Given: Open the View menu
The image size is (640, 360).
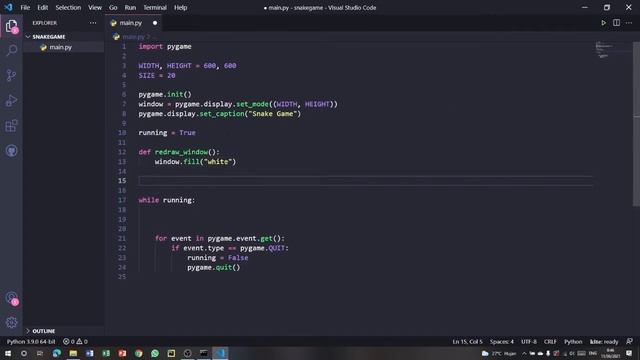Looking at the screenshot, I should pos(95,7).
